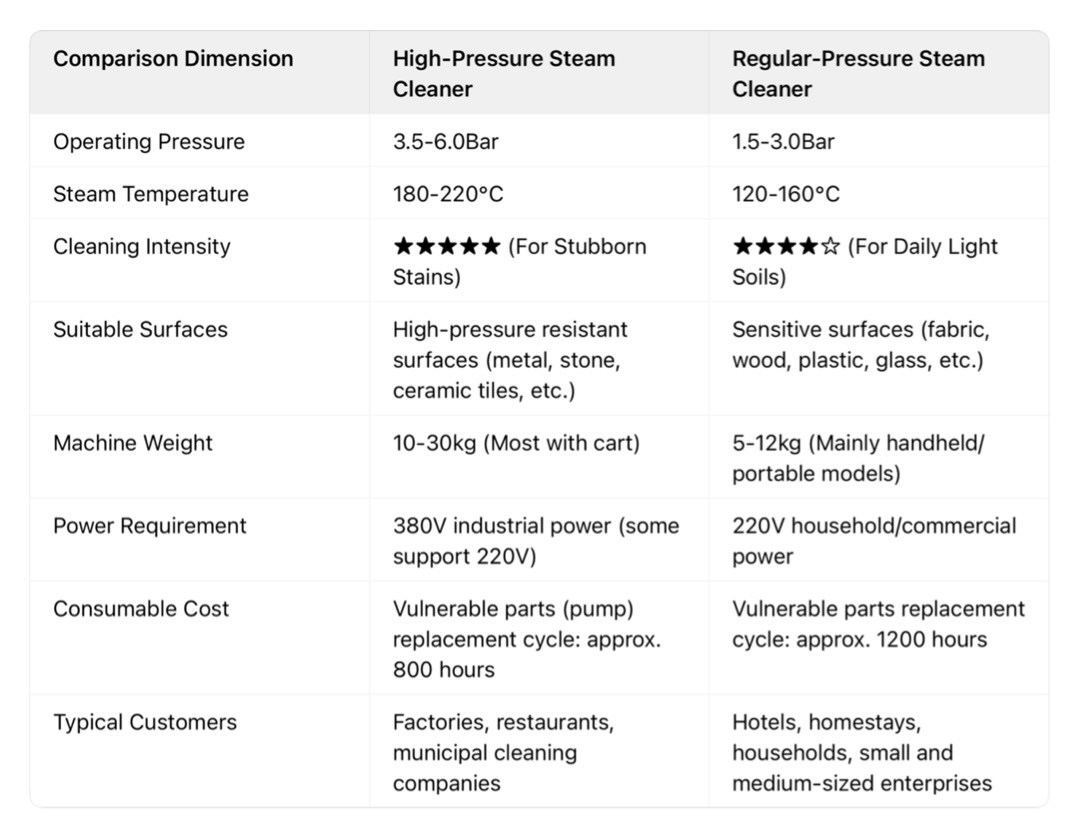Select the High-Pressure Steam Cleaner header
The width and height of the screenshot is (1079, 831).
(x=503, y=73)
